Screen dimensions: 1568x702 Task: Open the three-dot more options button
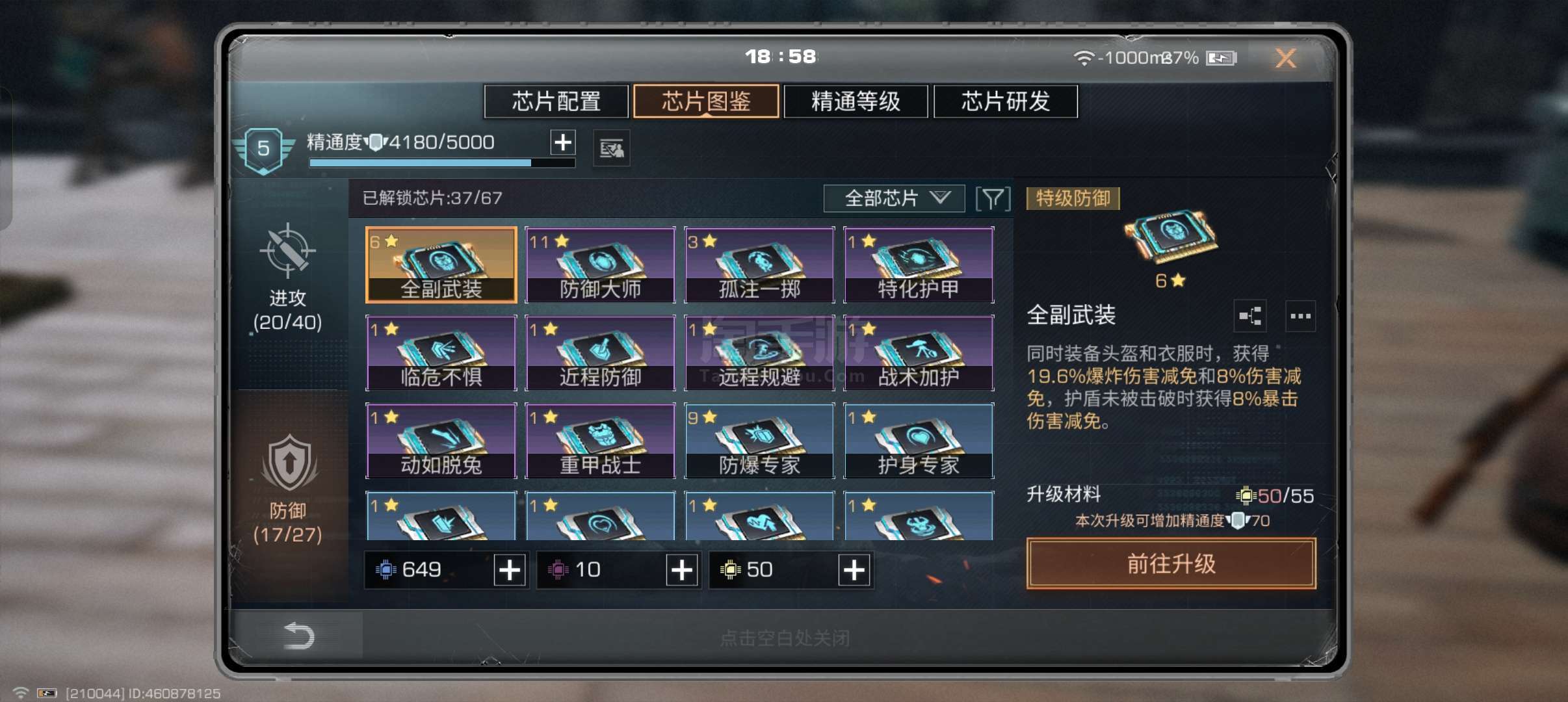click(x=1300, y=317)
